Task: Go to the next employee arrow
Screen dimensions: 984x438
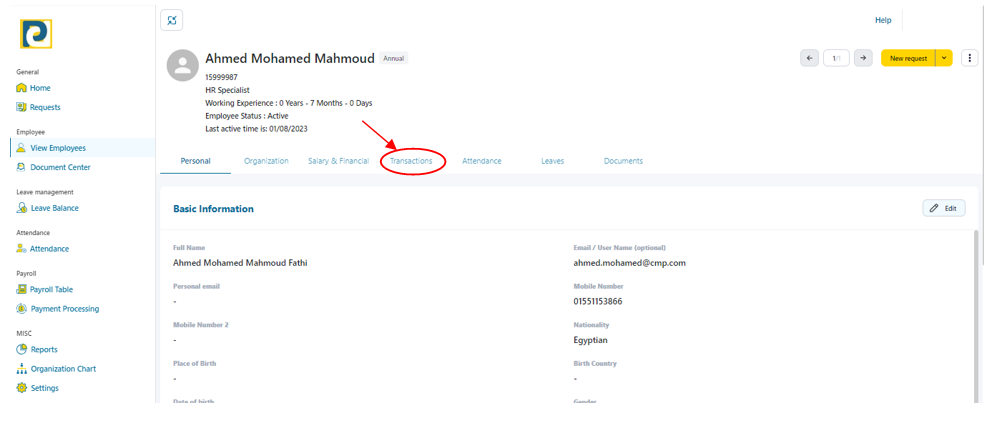Action: pos(862,58)
